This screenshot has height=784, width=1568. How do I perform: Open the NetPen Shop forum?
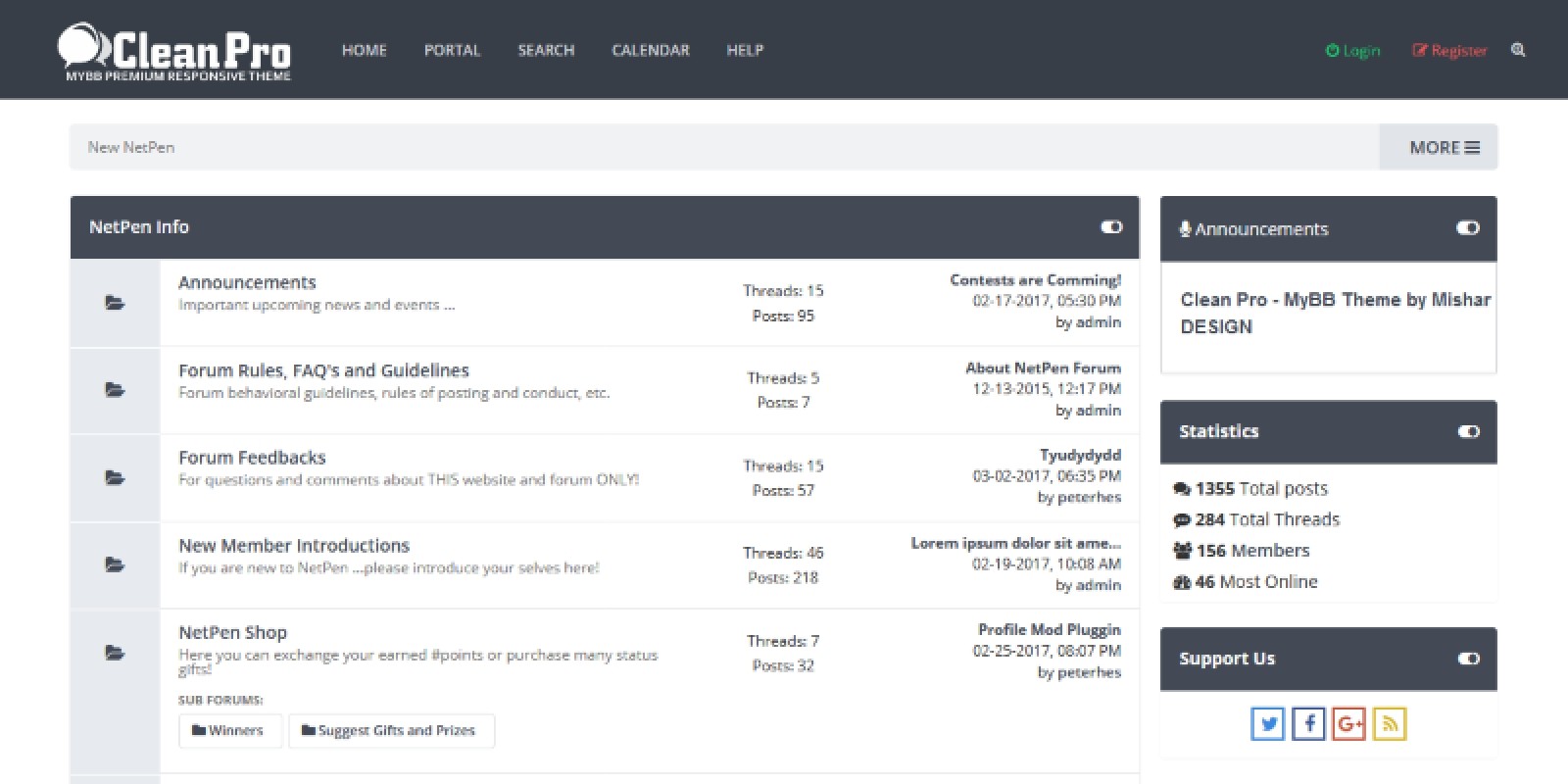[232, 633]
